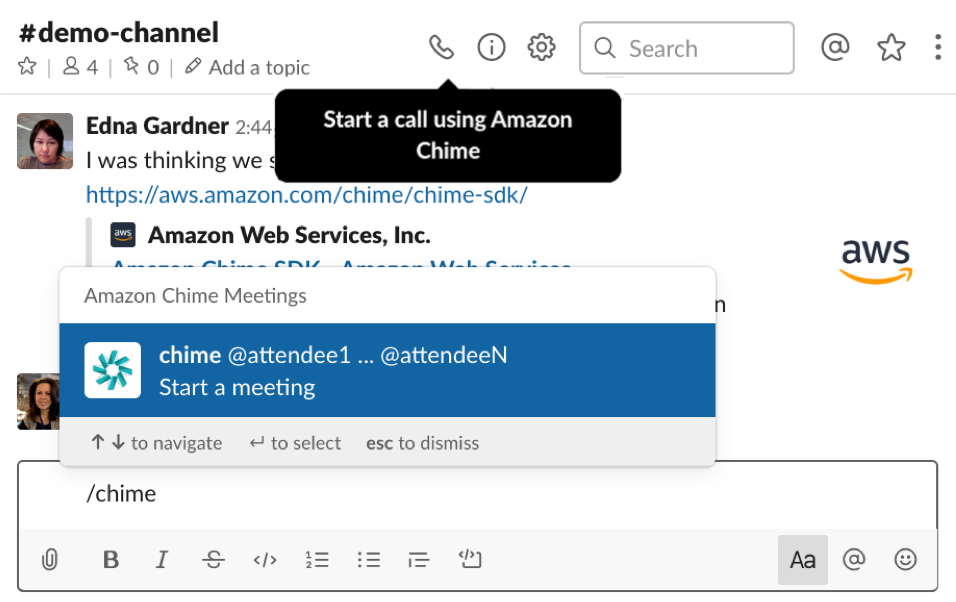Insert a numbered list
Screen dimensions: 956x602
(317, 560)
